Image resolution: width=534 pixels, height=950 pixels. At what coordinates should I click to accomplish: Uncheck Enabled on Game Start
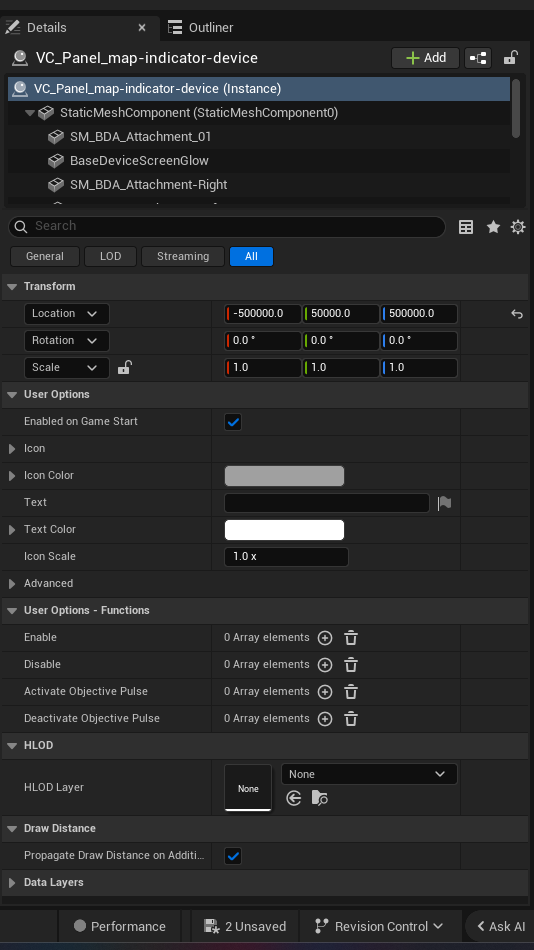click(x=233, y=422)
